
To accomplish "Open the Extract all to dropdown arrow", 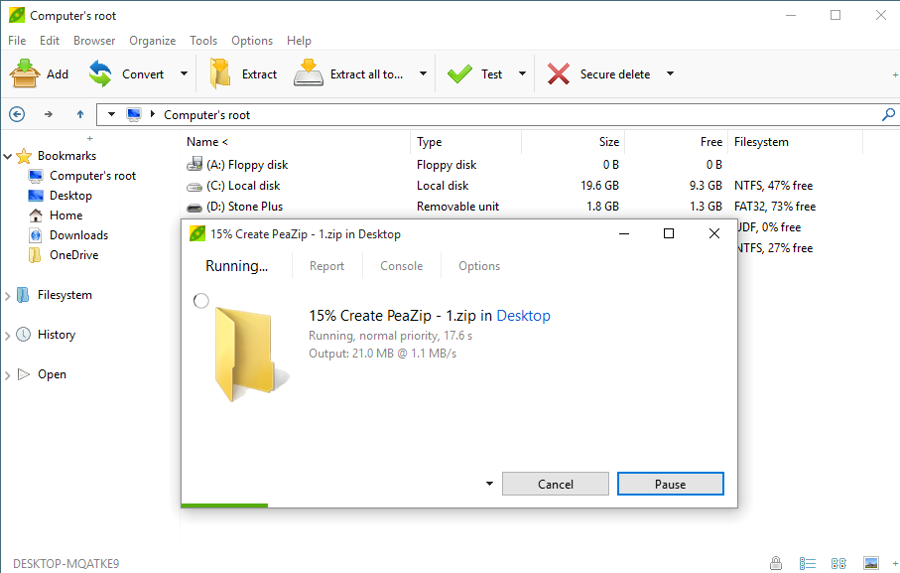I will (x=423, y=73).
